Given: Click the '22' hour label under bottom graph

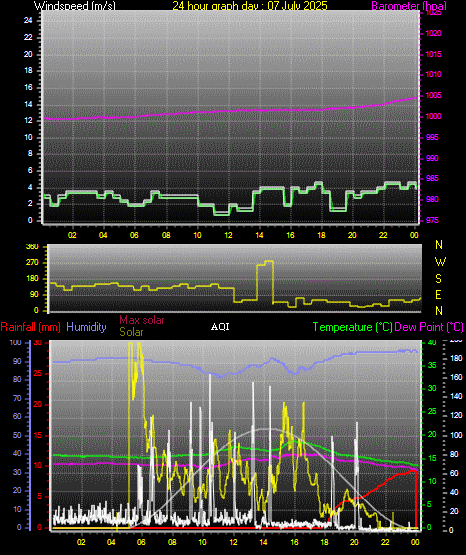Looking at the screenshot, I should point(385,542).
